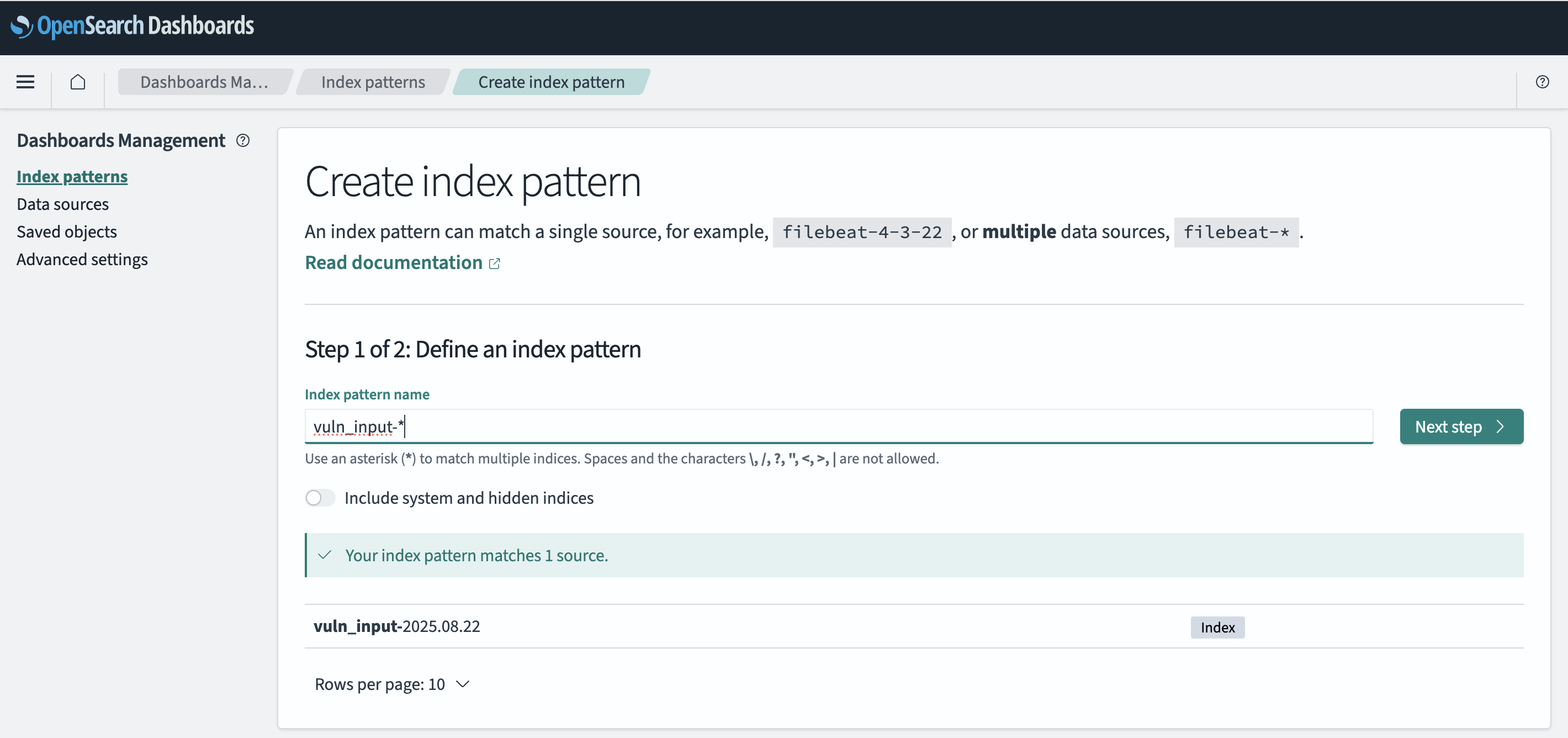
Task: Open the hamburger navigation menu
Action: pyautogui.click(x=25, y=82)
